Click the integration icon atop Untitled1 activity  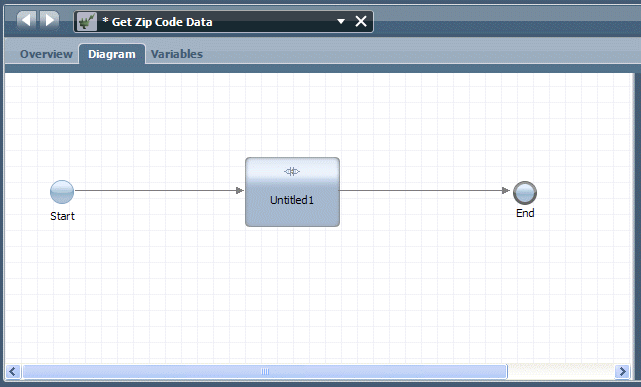point(292,171)
